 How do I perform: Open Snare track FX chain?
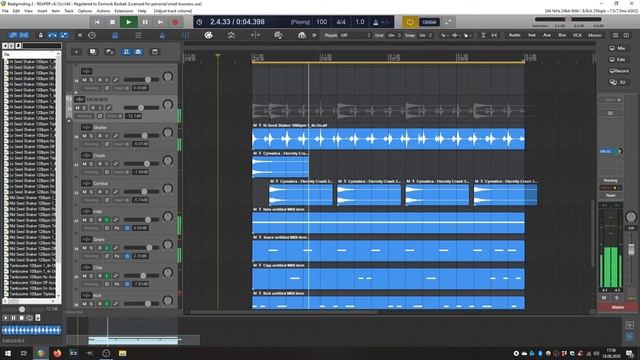coord(117,256)
